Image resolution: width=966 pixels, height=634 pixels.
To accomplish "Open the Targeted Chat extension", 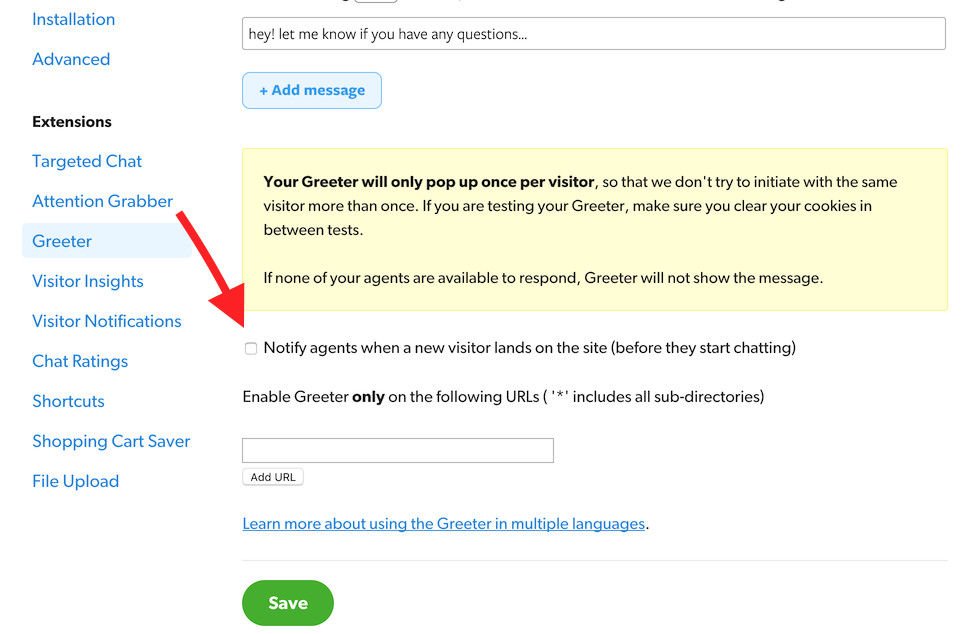I will click(x=87, y=161).
